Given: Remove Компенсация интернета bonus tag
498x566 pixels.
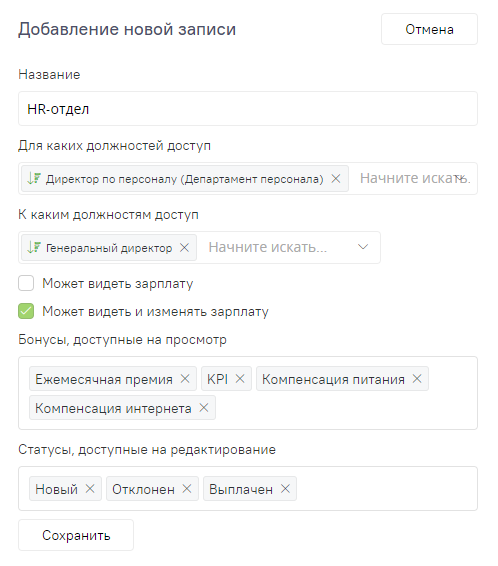Looking at the screenshot, I should coord(204,408).
